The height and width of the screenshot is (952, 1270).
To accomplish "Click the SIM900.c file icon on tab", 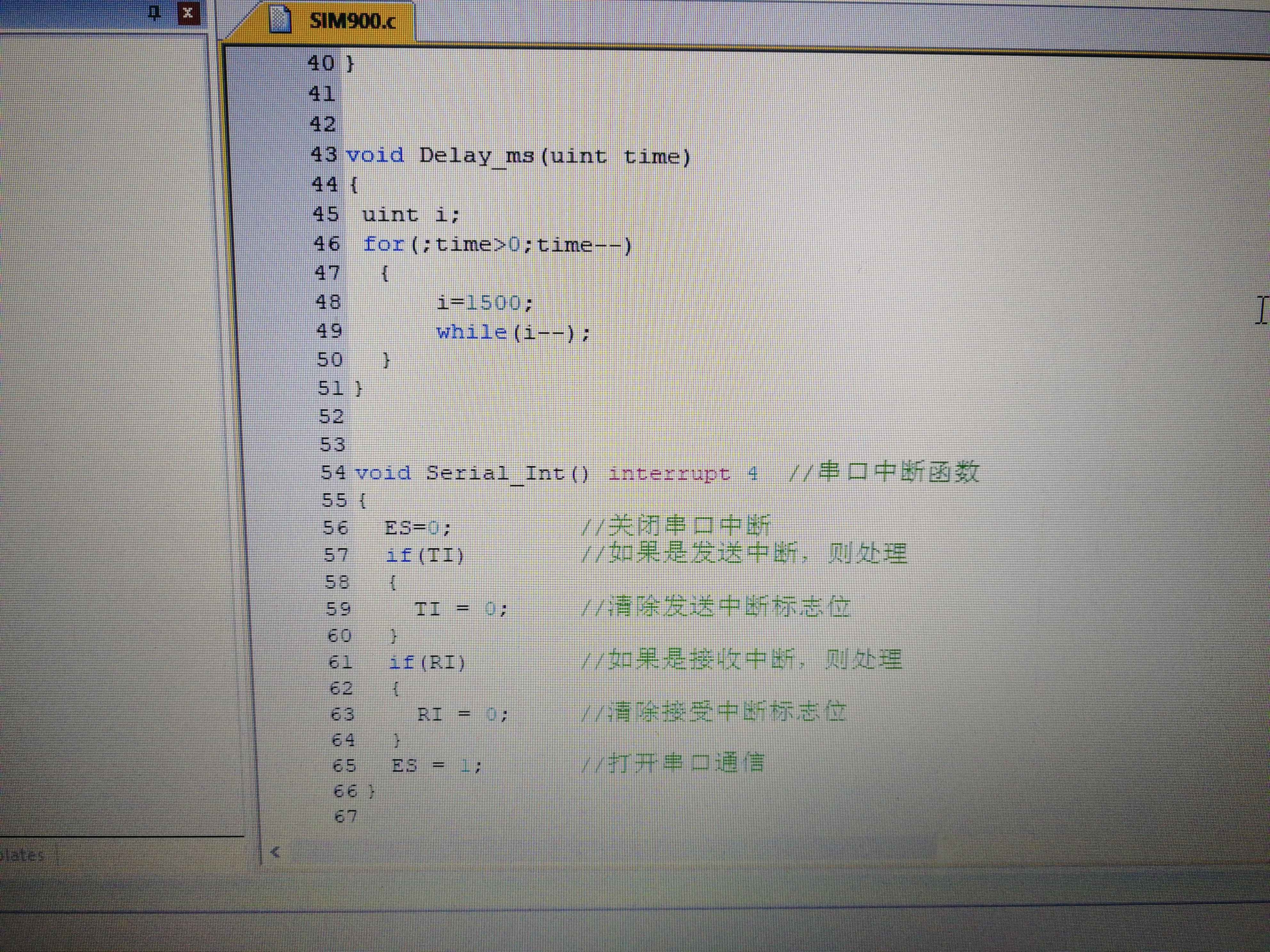I will point(280,20).
